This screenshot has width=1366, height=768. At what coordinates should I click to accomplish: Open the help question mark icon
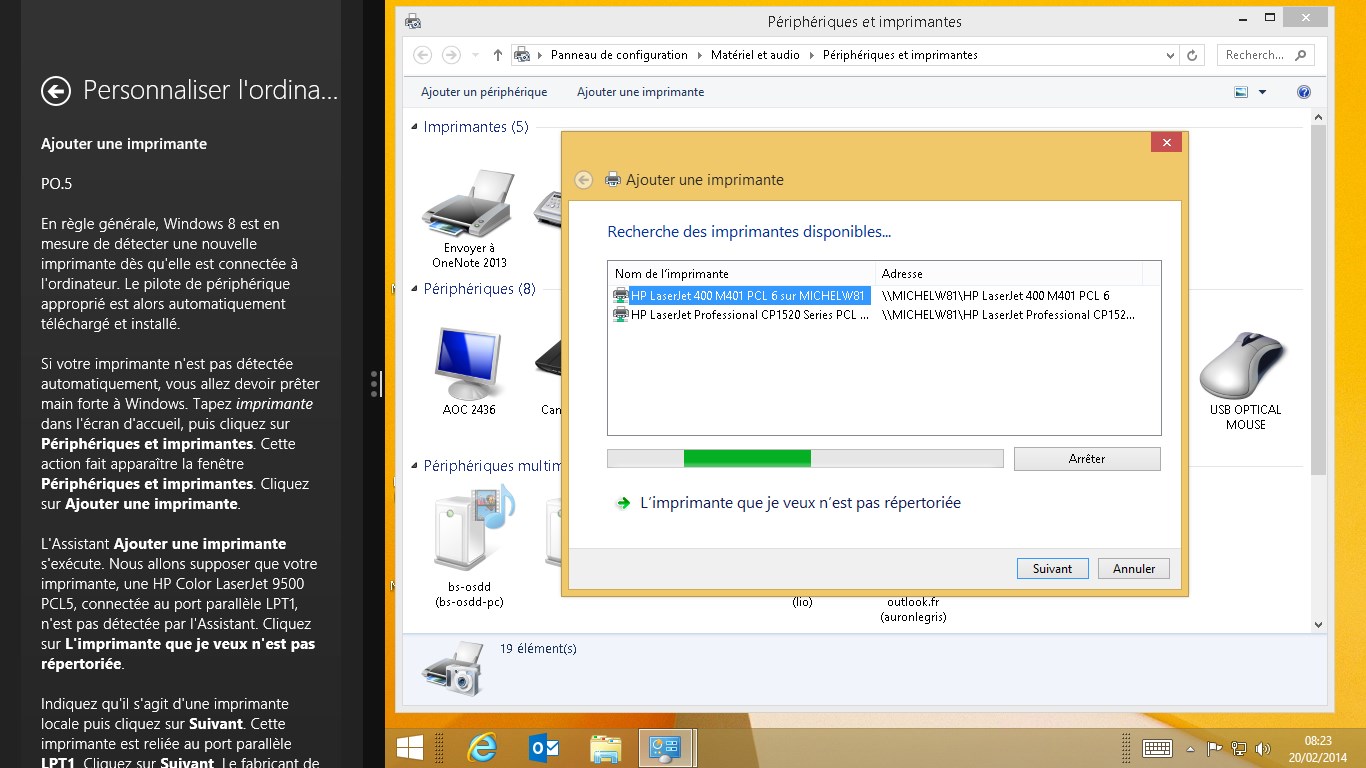(x=1303, y=92)
